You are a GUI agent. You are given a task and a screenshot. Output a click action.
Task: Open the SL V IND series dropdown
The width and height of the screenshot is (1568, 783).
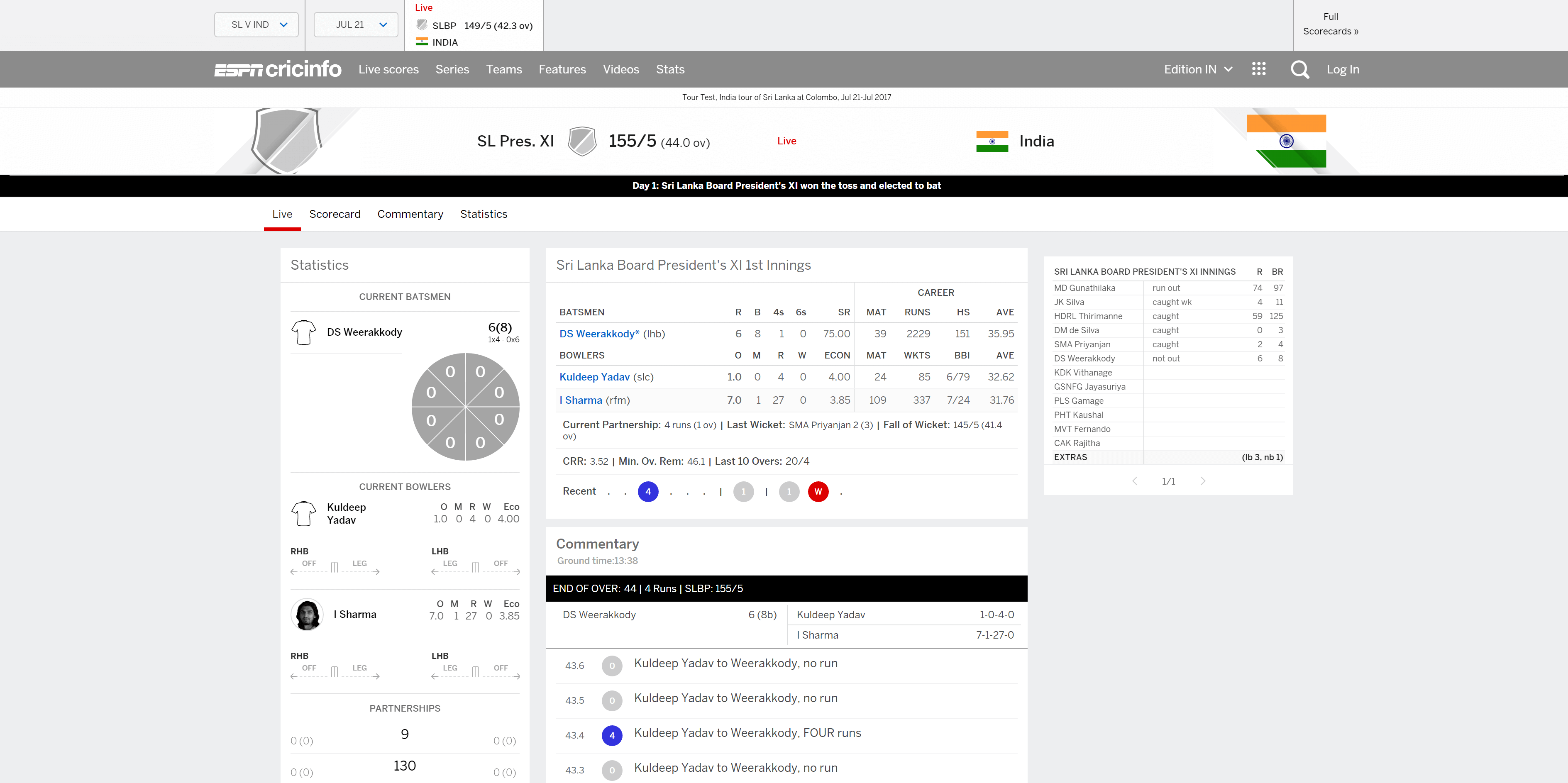tap(256, 25)
